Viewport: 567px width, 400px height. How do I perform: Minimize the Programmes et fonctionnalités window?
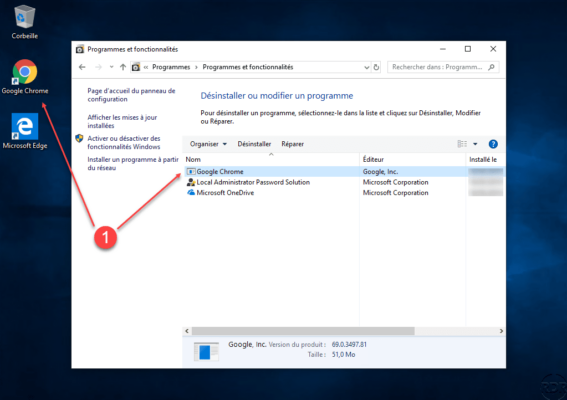443,49
